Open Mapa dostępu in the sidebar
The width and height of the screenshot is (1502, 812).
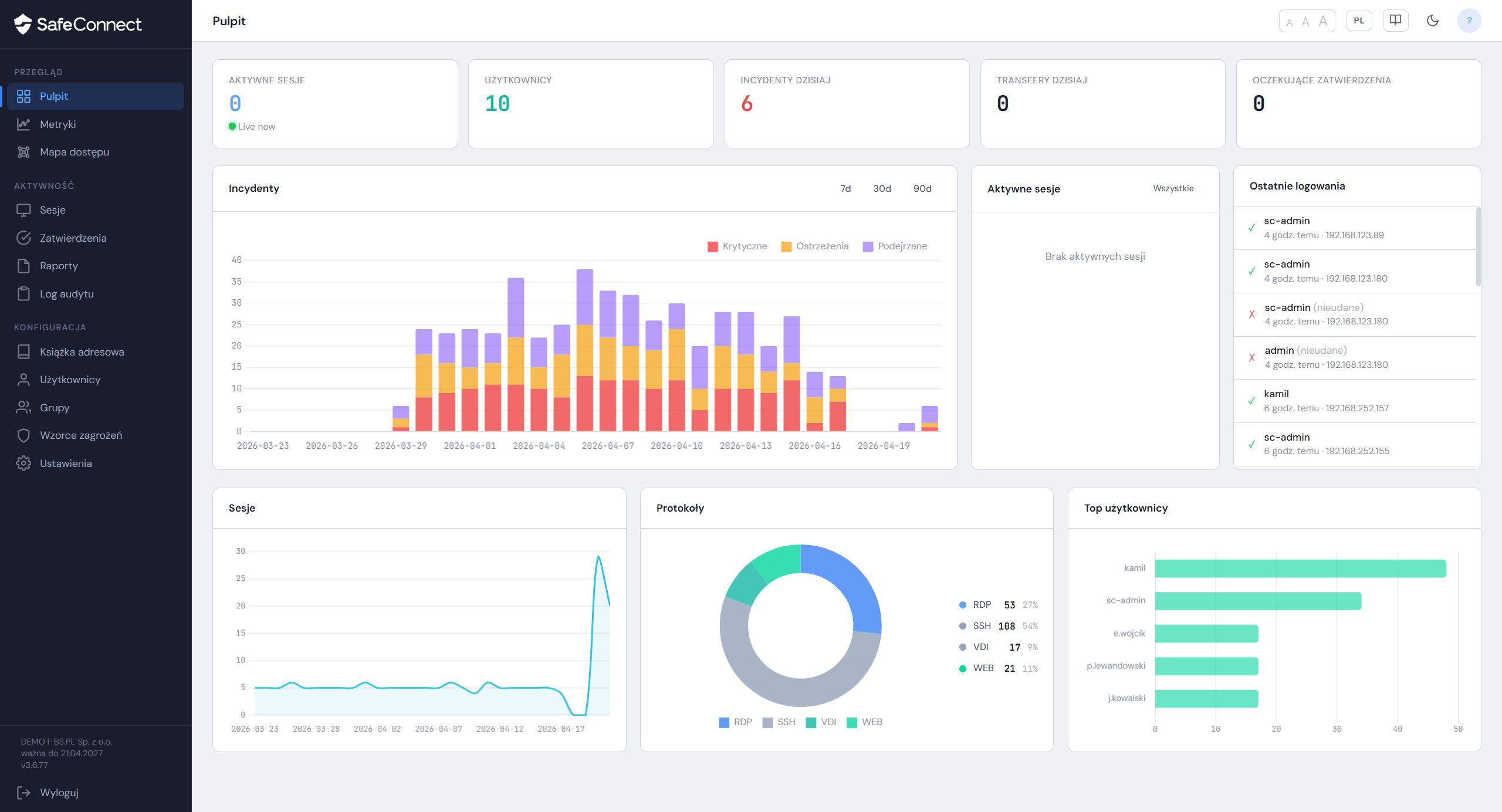(x=96, y=152)
